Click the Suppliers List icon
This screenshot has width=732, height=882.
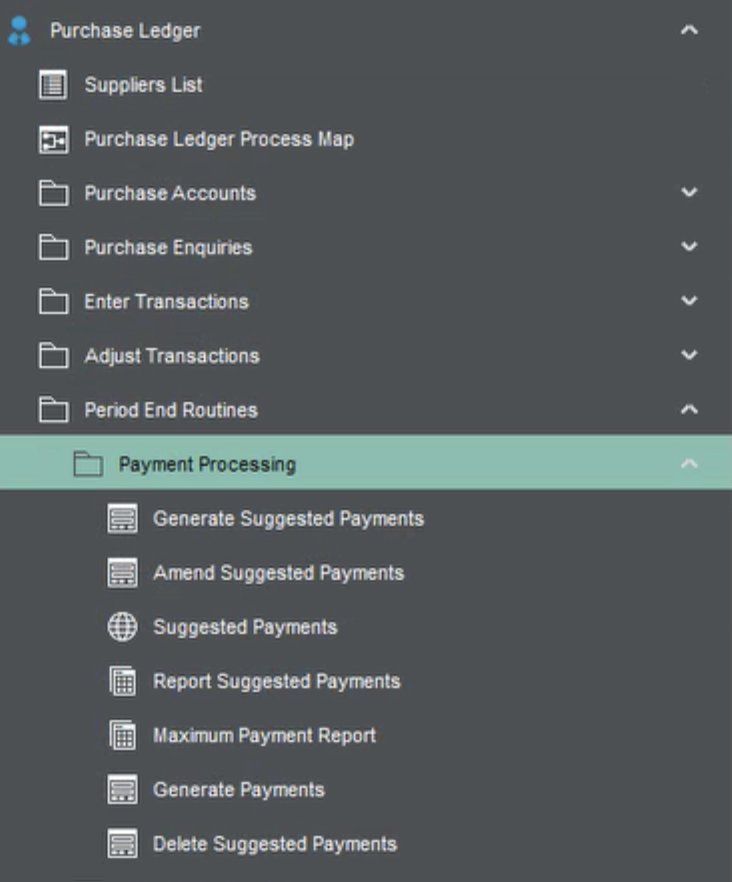(53, 85)
